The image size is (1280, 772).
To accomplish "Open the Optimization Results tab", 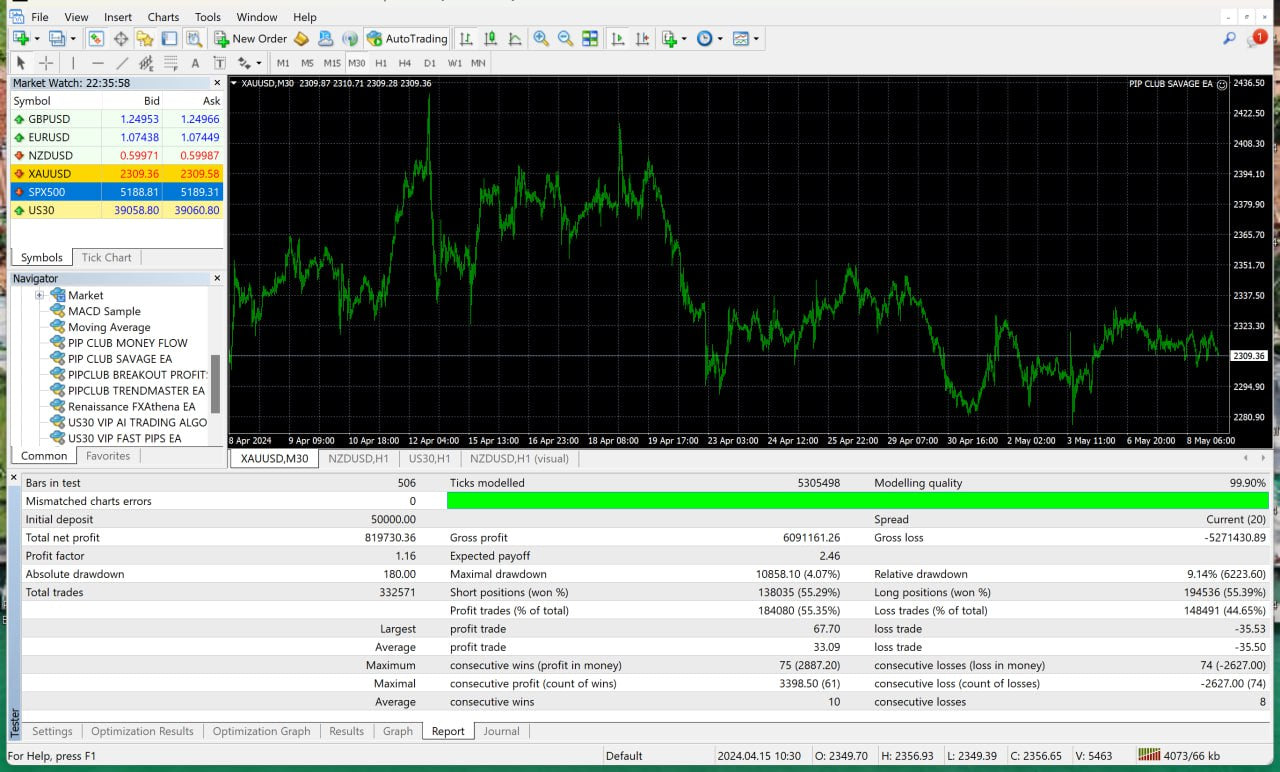I will coord(142,731).
